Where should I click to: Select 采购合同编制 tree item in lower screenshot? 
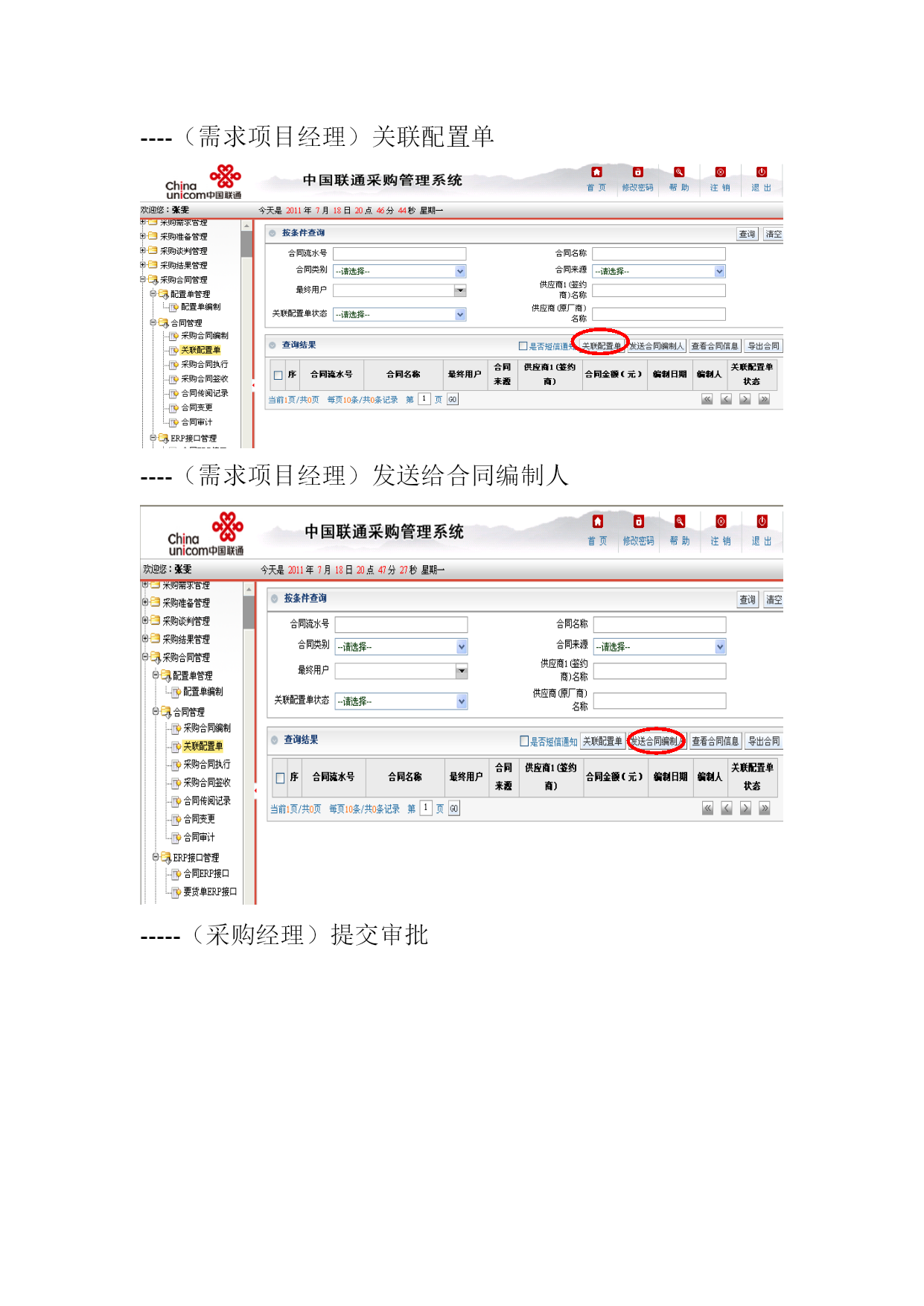tap(207, 727)
